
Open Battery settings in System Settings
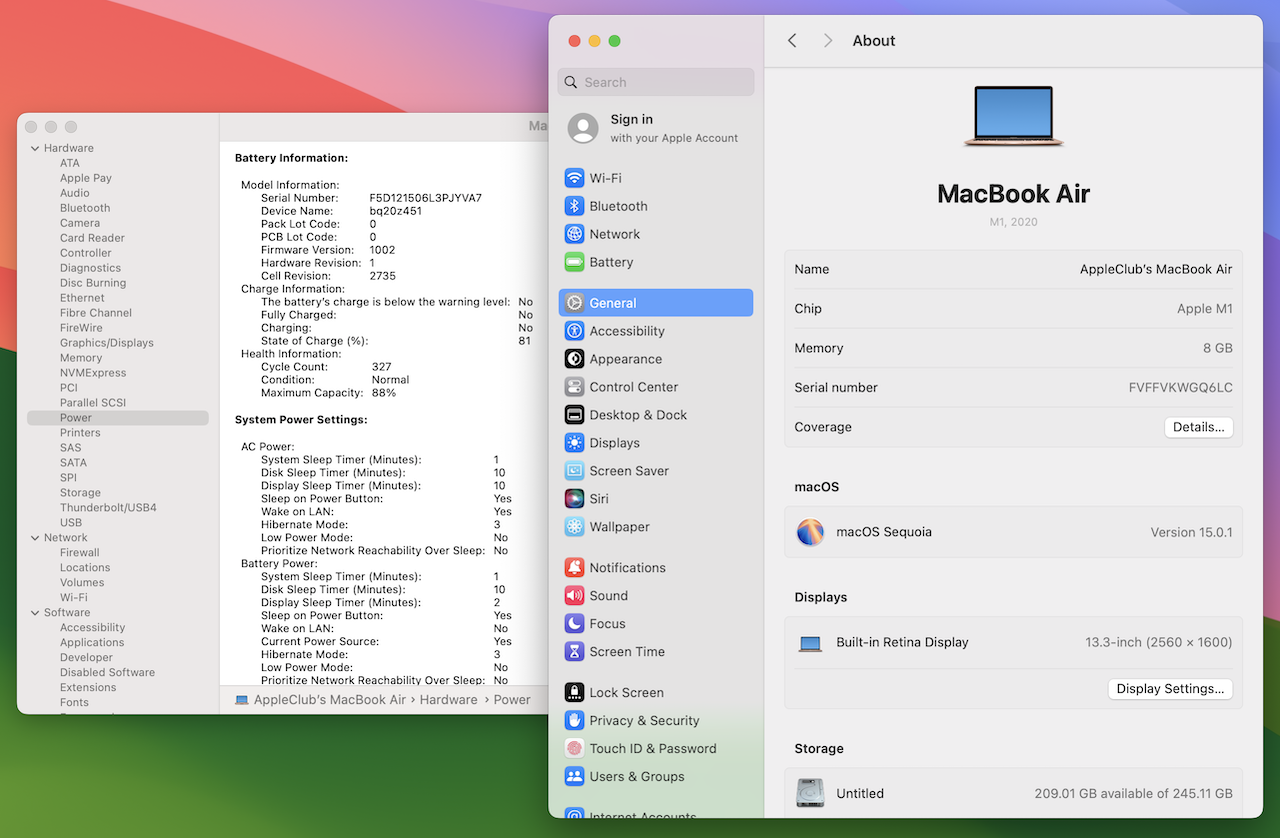pos(655,262)
